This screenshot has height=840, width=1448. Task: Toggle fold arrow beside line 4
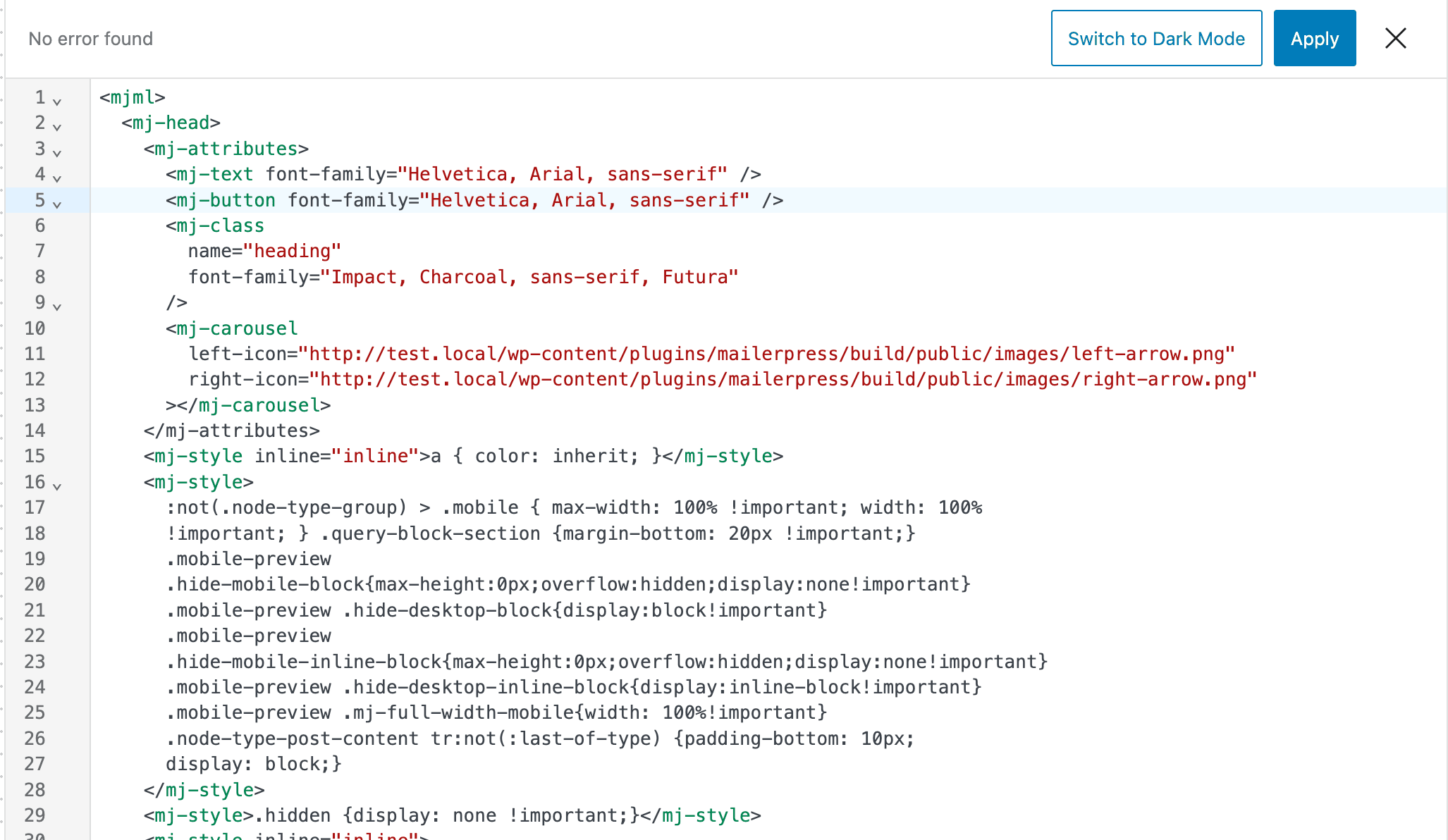pyautogui.click(x=57, y=178)
